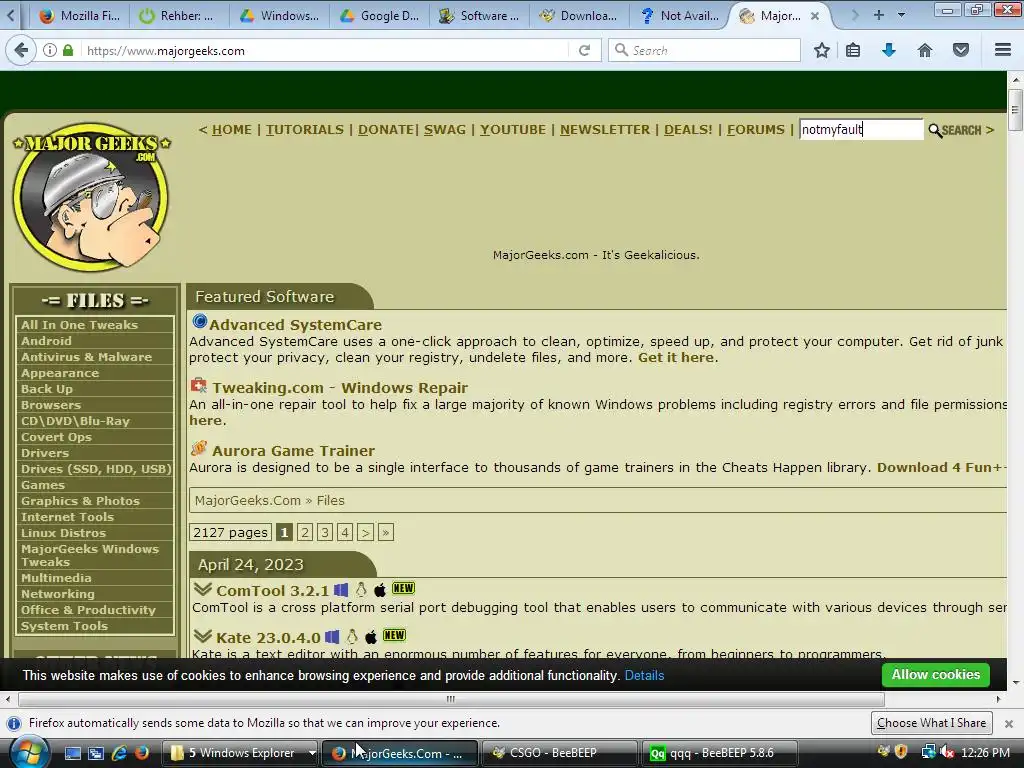Go to page 2 of files

pos(304,532)
